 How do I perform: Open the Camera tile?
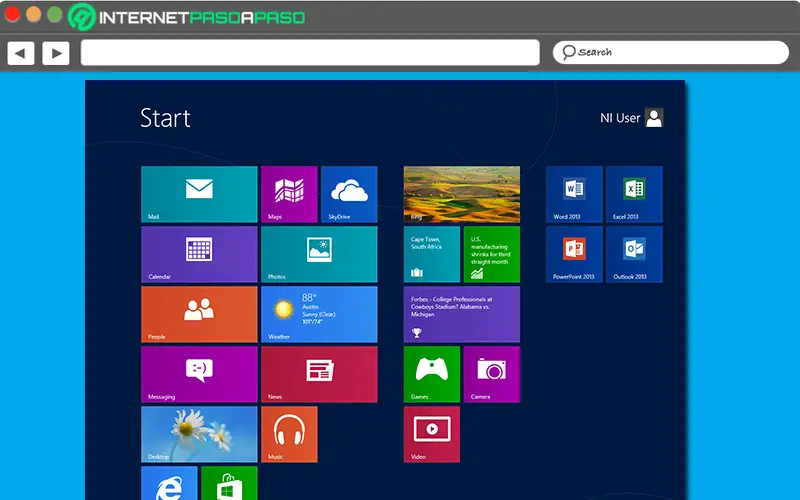tap(492, 374)
